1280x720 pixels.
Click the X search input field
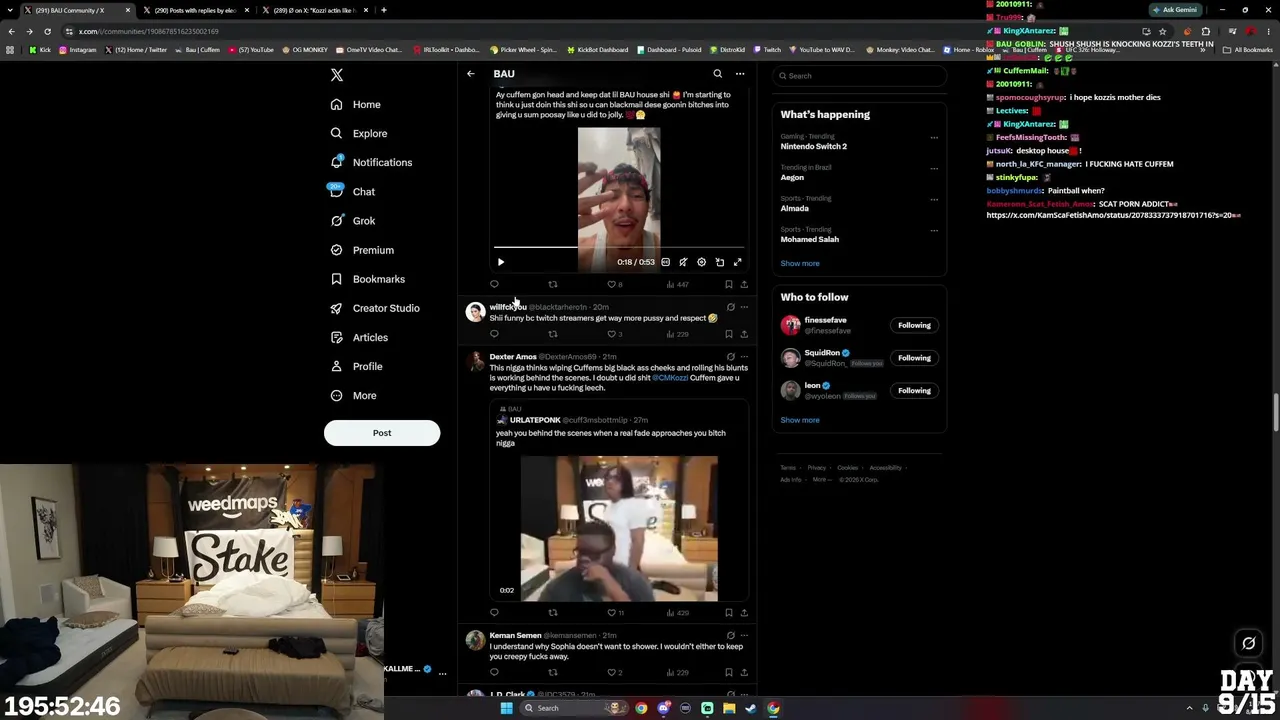pyautogui.click(x=859, y=76)
